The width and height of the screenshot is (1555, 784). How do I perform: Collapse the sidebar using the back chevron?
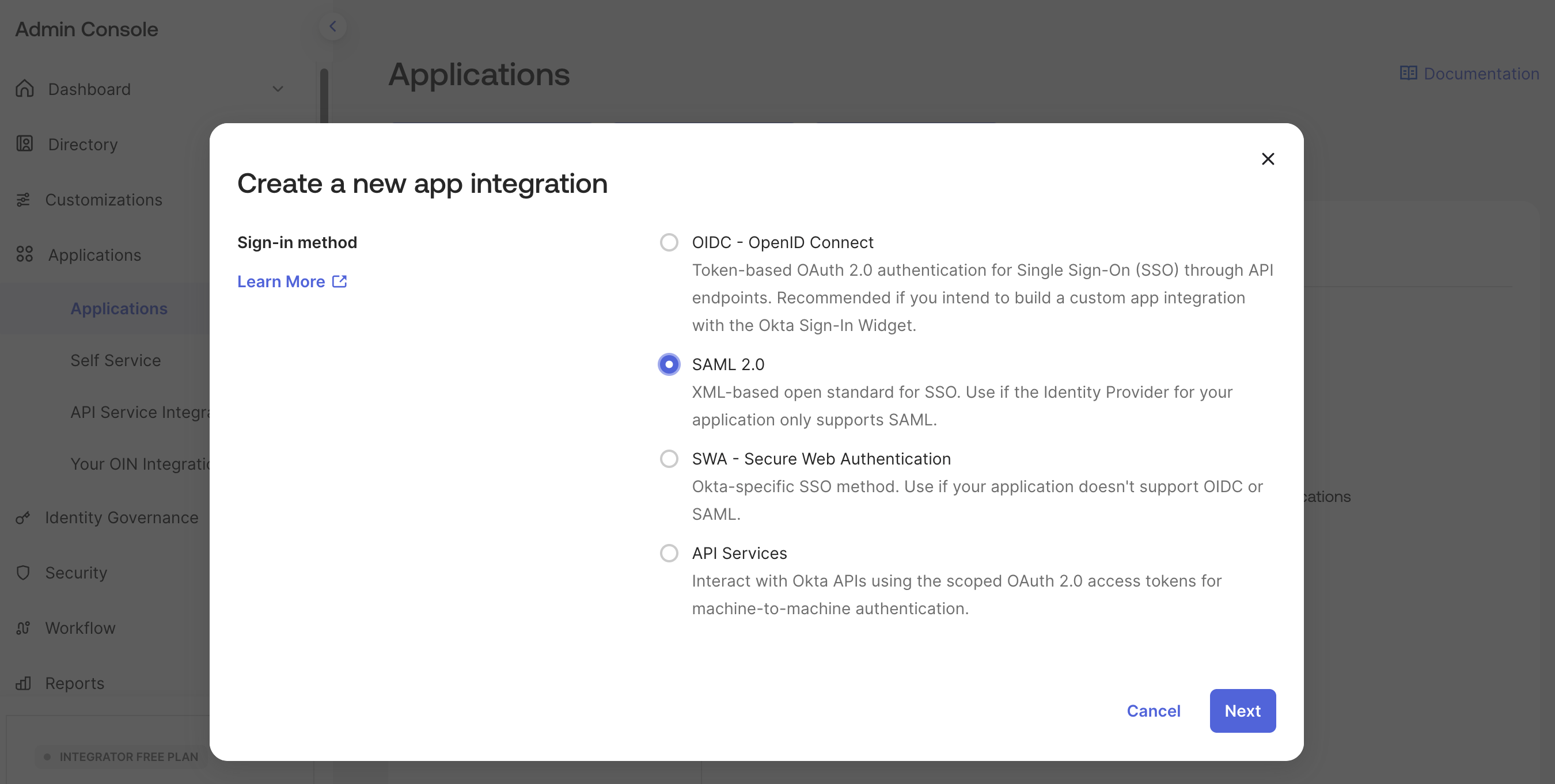(x=333, y=26)
